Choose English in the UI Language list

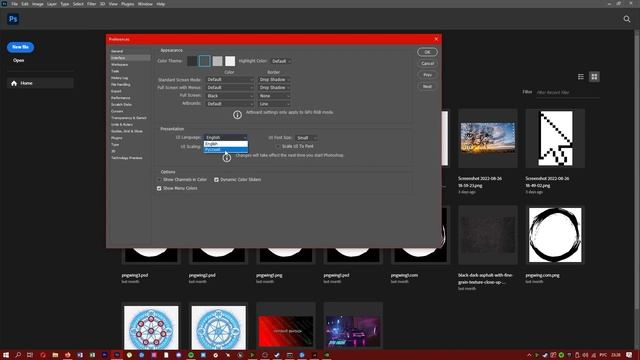pos(226,144)
